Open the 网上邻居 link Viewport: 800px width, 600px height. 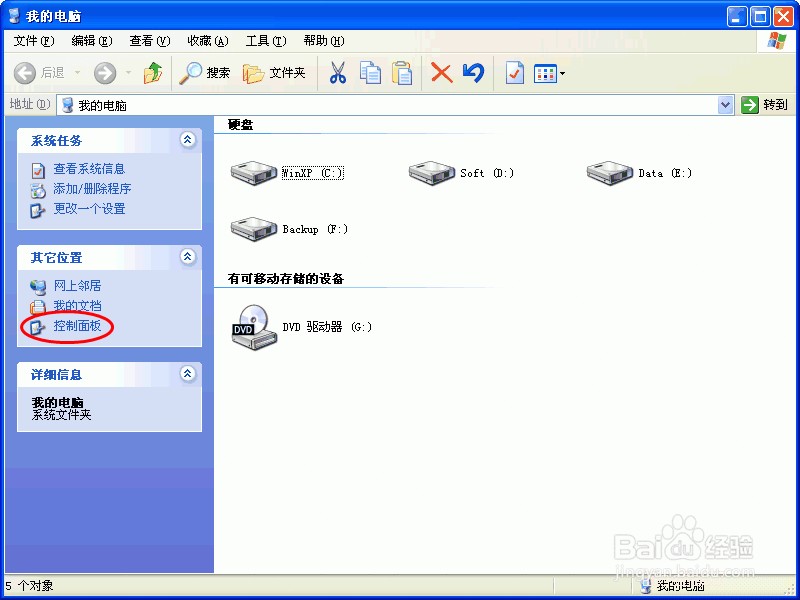pyautogui.click(x=78, y=286)
